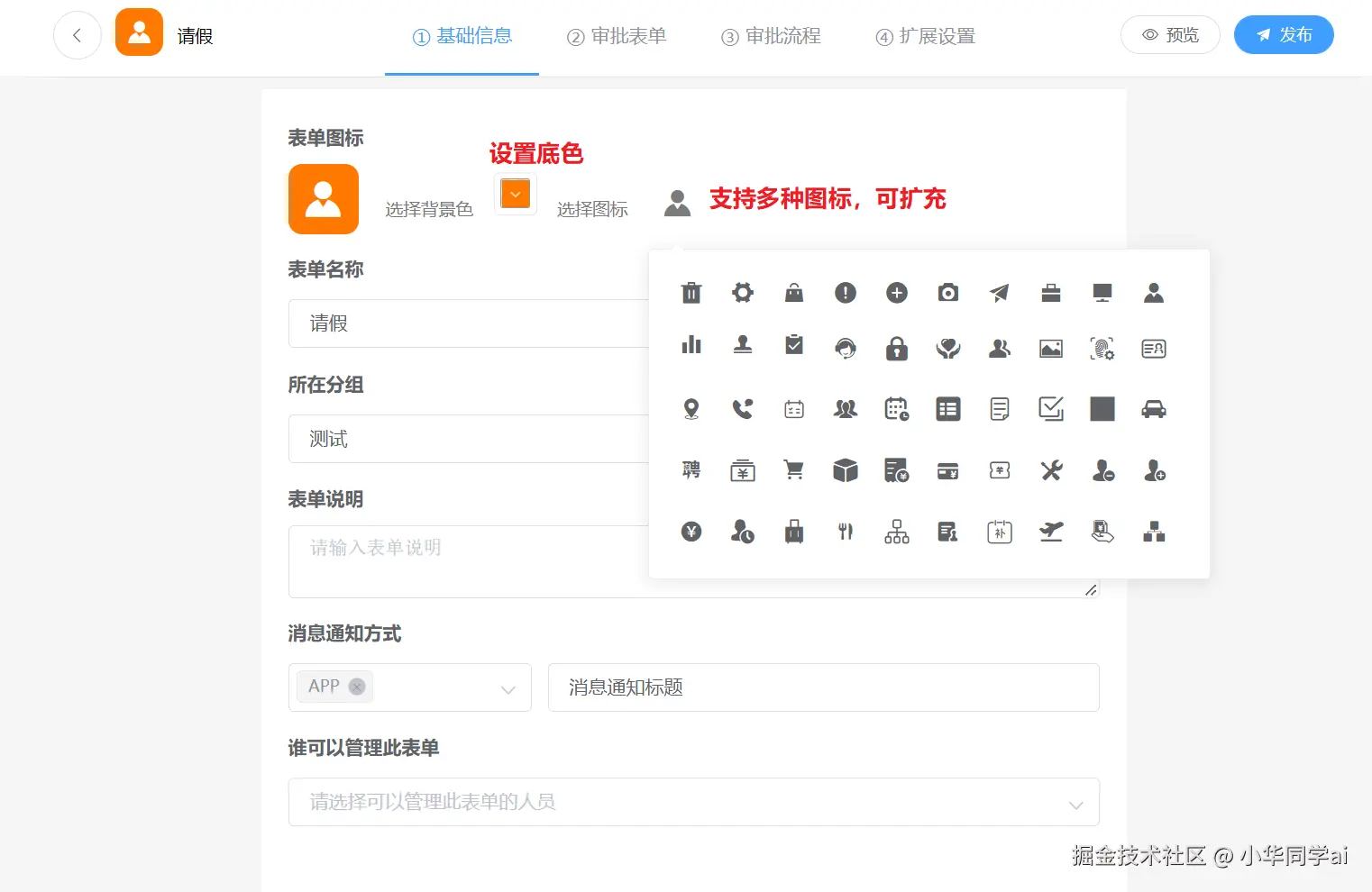
Task: Pick the suitcase luggage icon
Action: [x=794, y=532]
